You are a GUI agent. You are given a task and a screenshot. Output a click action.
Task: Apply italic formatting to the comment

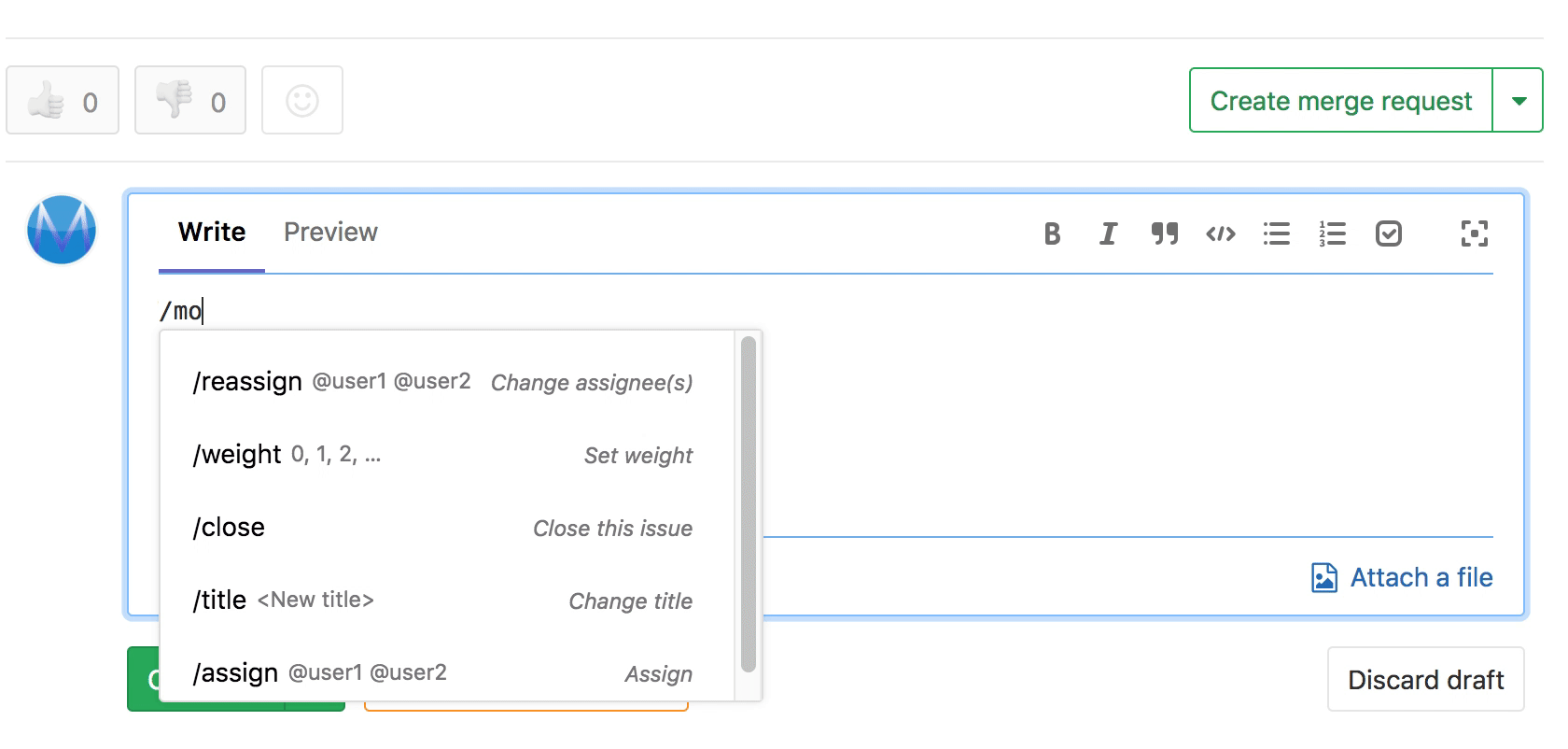pos(1108,233)
